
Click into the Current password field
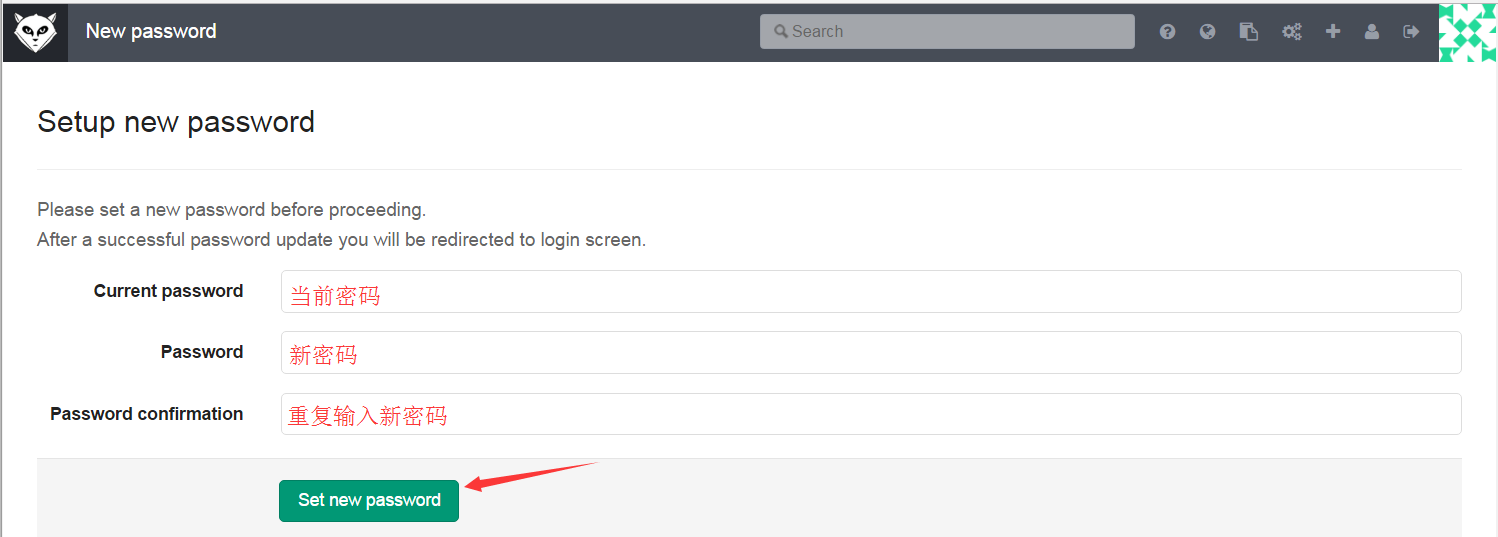pyautogui.click(x=870, y=292)
